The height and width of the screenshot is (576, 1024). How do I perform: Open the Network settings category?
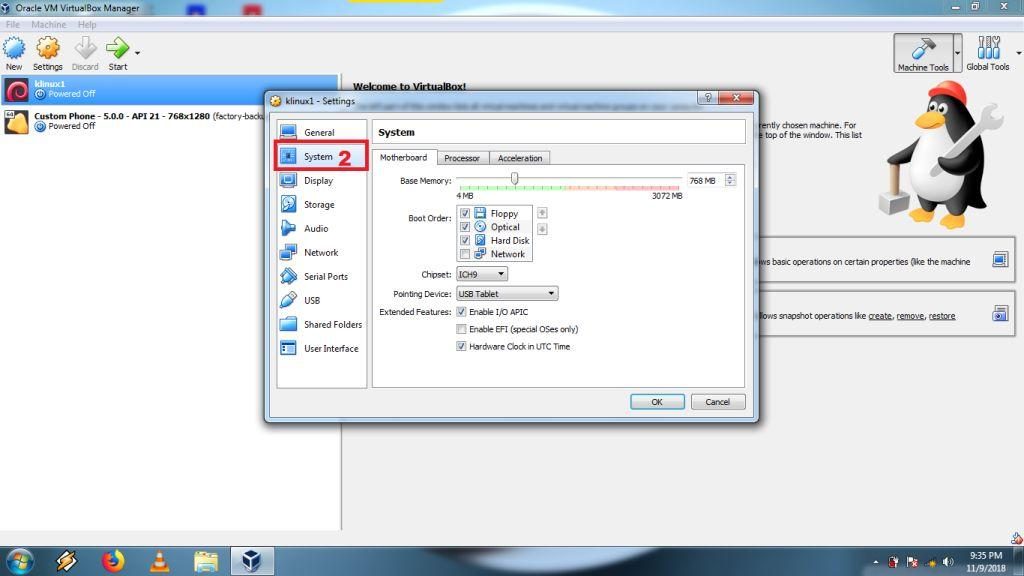tap(321, 253)
